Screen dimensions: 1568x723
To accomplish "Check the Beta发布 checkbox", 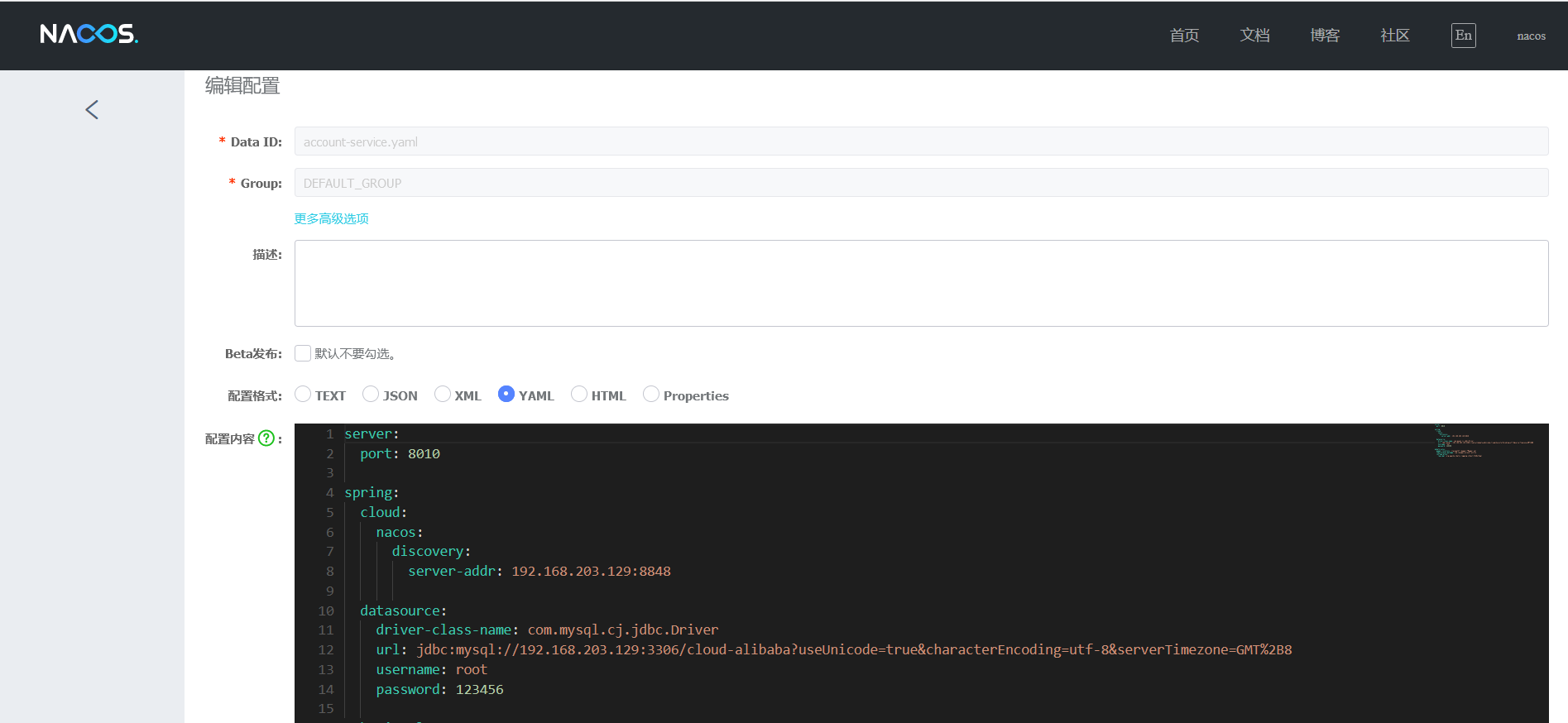I will 303,353.
